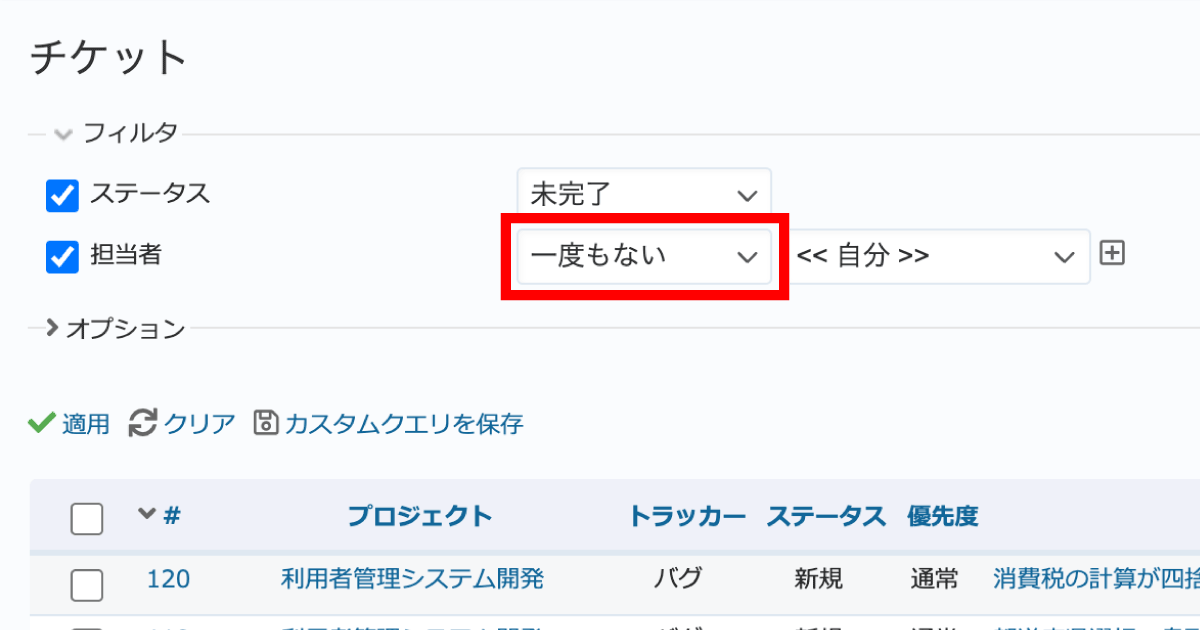Open the 一度もない assignee operator dropdown
Viewport: 1200px width, 630px height.
tap(644, 256)
